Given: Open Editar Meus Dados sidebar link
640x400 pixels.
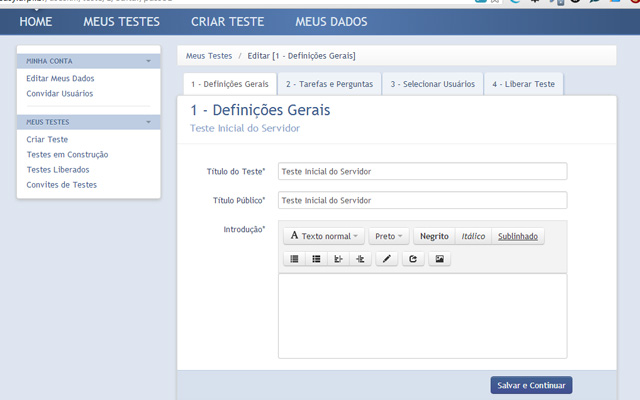Looking at the screenshot, I should tap(60, 78).
